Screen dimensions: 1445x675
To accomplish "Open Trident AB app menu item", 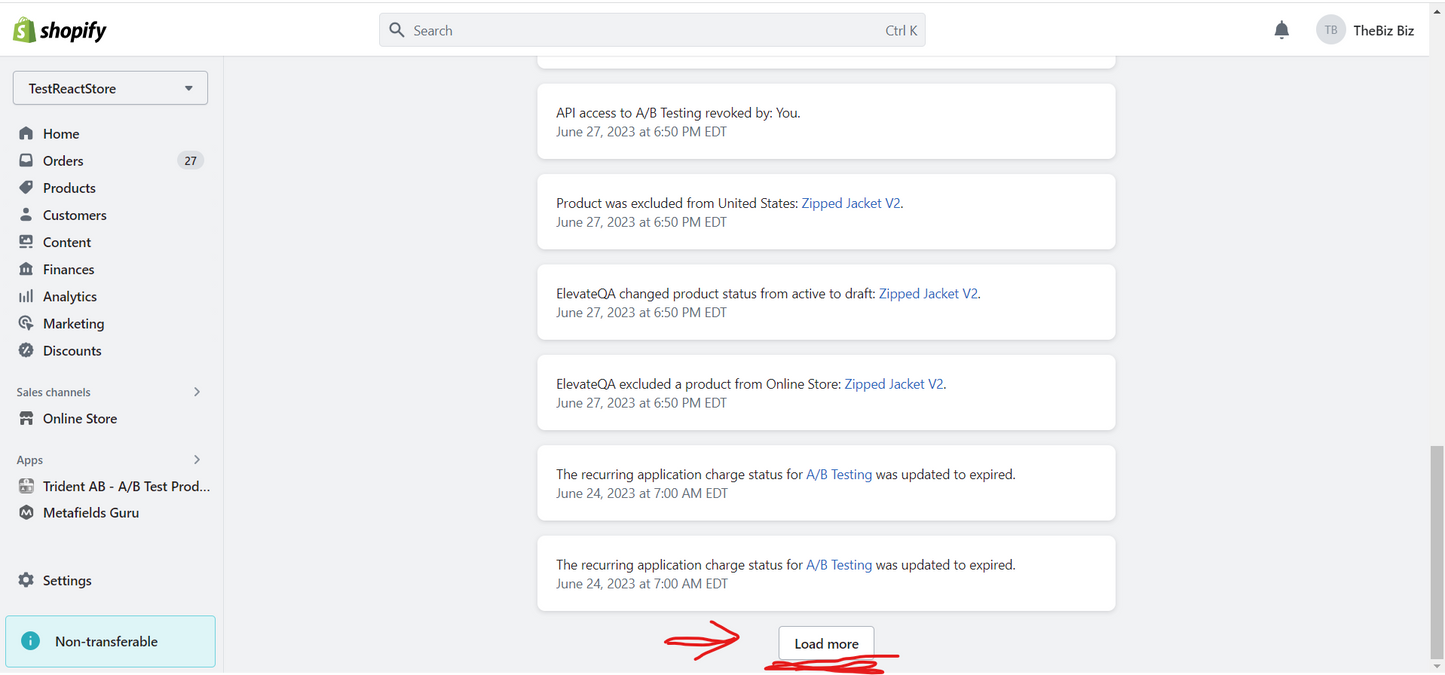I will (x=126, y=486).
